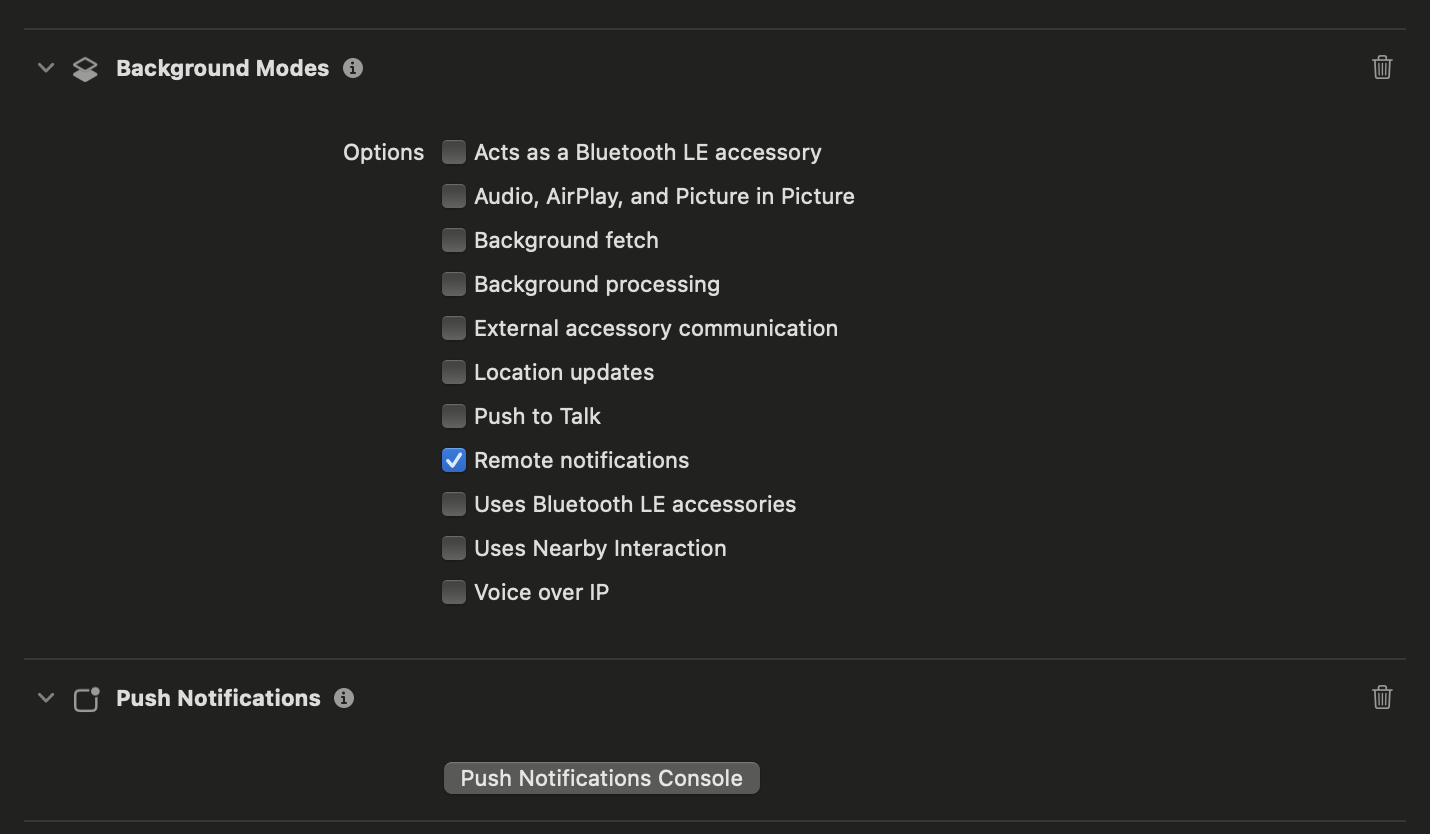This screenshot has height=834, width=1430.
Task: Click the Push Notifications capability icon
Action: pyautogui.click(x=87, y=699)
